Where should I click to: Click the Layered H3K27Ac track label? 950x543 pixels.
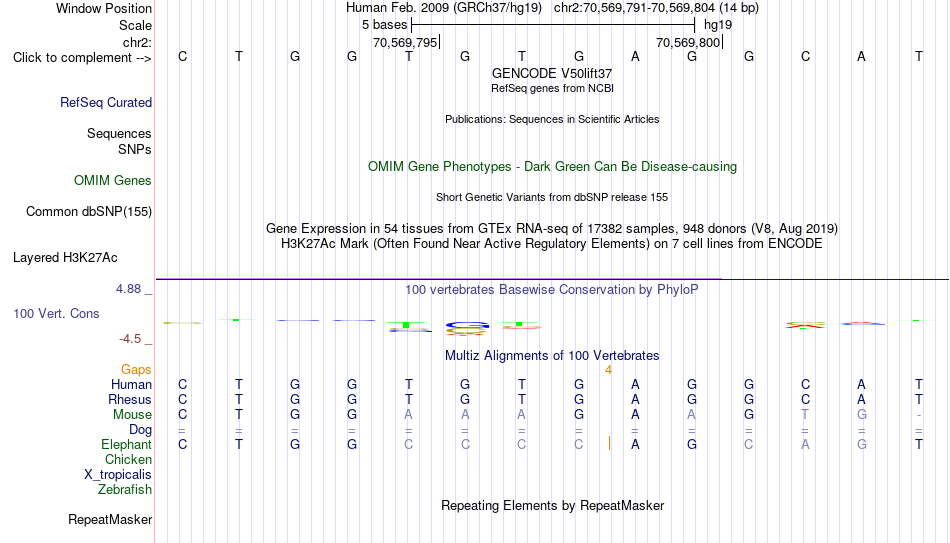[x=65, y=258]
